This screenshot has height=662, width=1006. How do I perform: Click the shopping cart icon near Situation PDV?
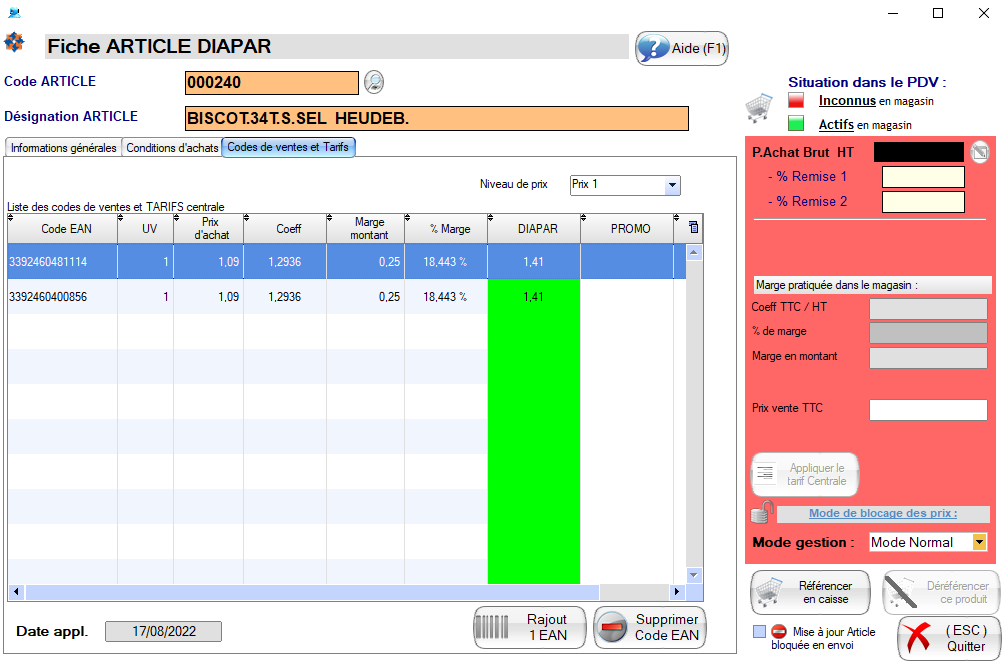point(759,106)
